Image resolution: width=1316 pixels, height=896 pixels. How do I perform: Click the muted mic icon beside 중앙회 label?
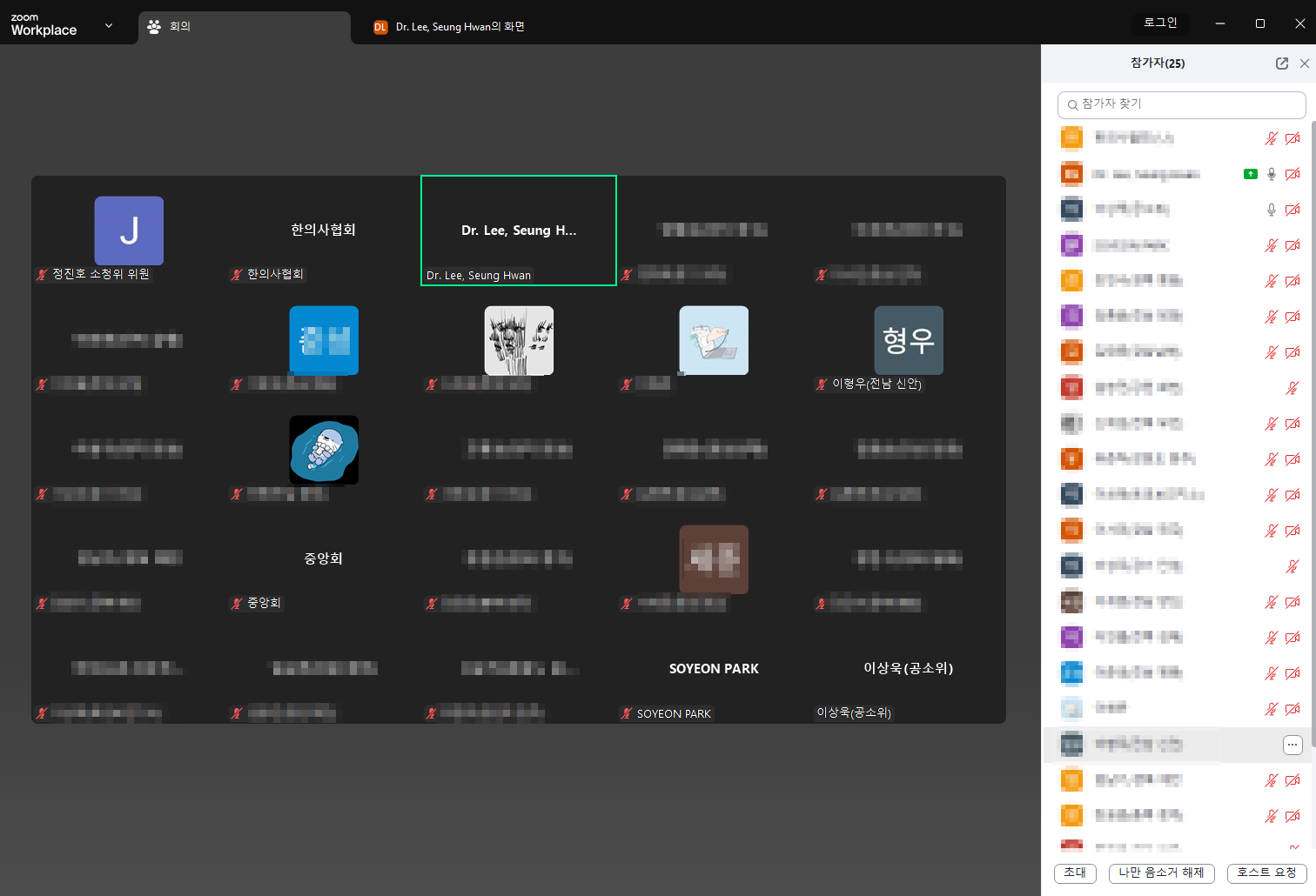(x=237, y=604)
